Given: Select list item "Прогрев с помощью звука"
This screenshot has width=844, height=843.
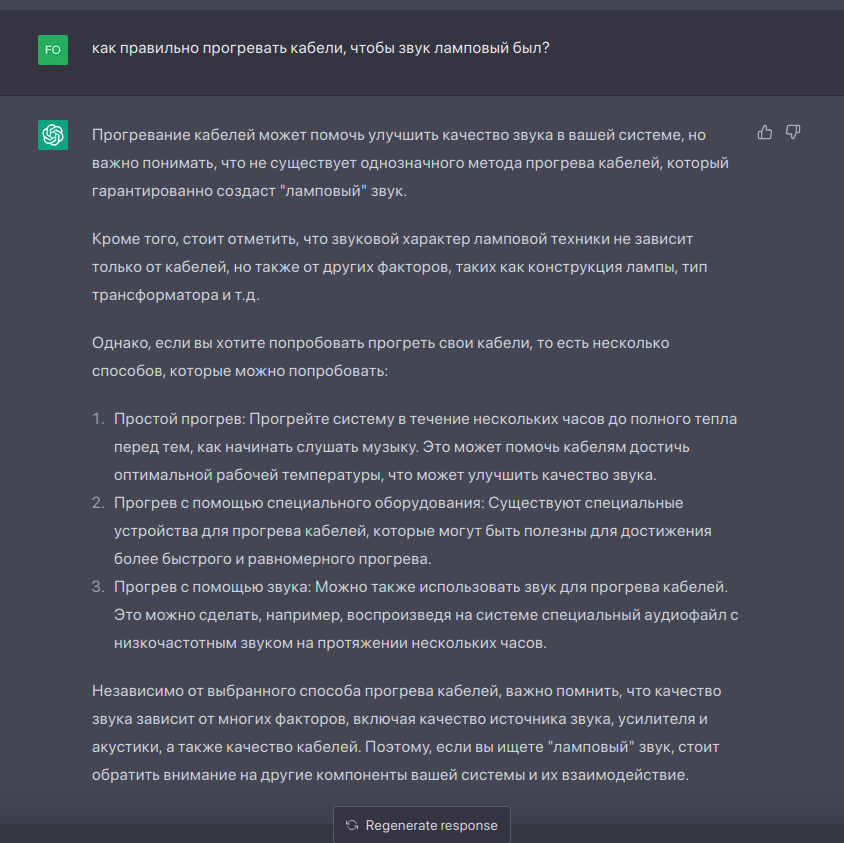Looking at the screenshot, I should point(425,614).
